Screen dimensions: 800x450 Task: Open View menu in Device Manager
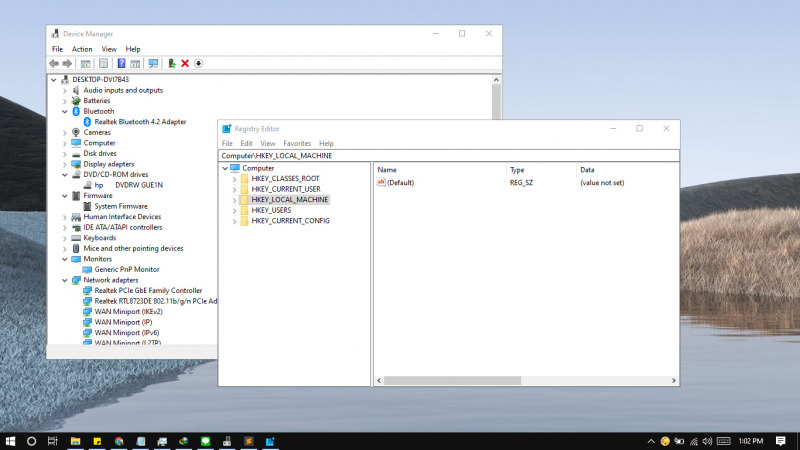(x=109, y=49)
